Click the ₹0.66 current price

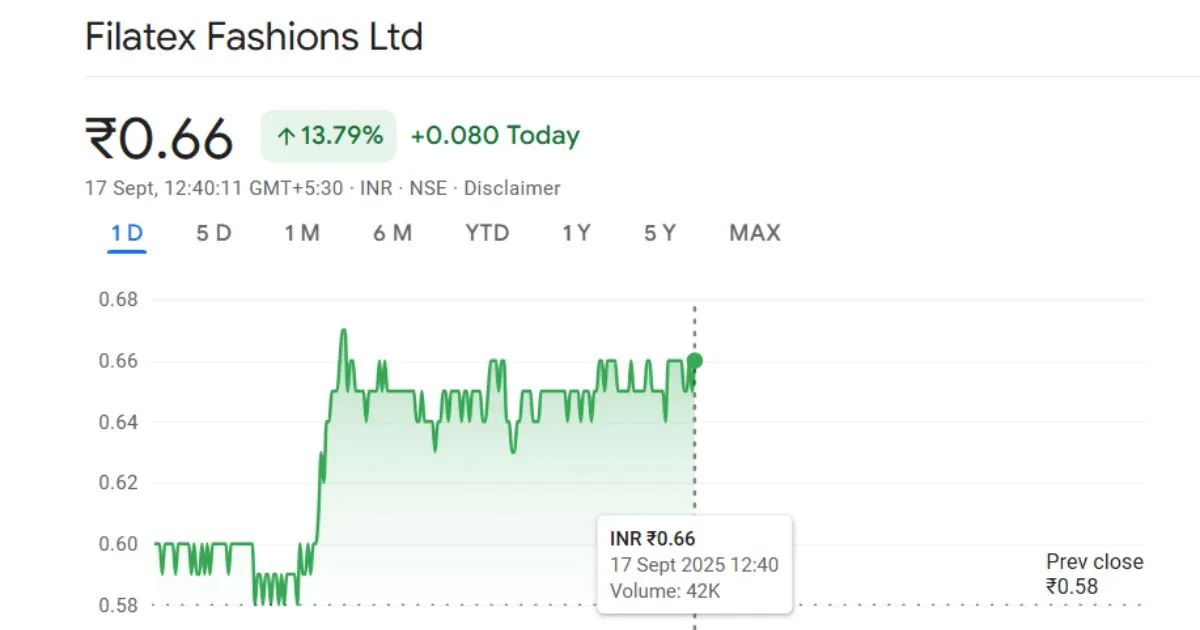pyautogui.click(x=160, y=138)
